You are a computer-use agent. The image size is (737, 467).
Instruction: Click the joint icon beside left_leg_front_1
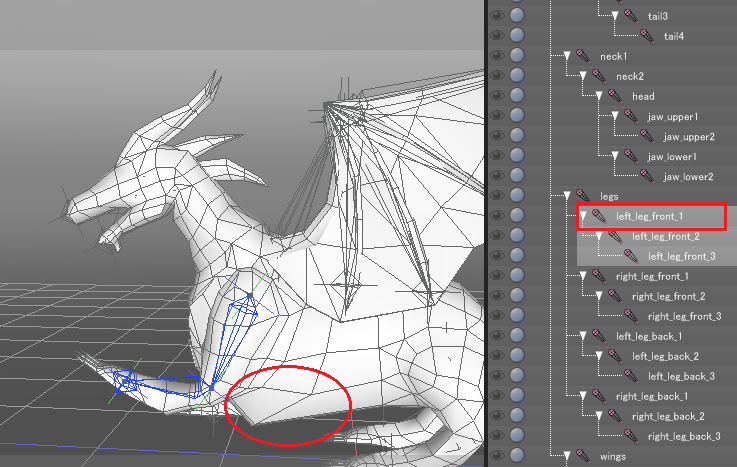point(599,216)
